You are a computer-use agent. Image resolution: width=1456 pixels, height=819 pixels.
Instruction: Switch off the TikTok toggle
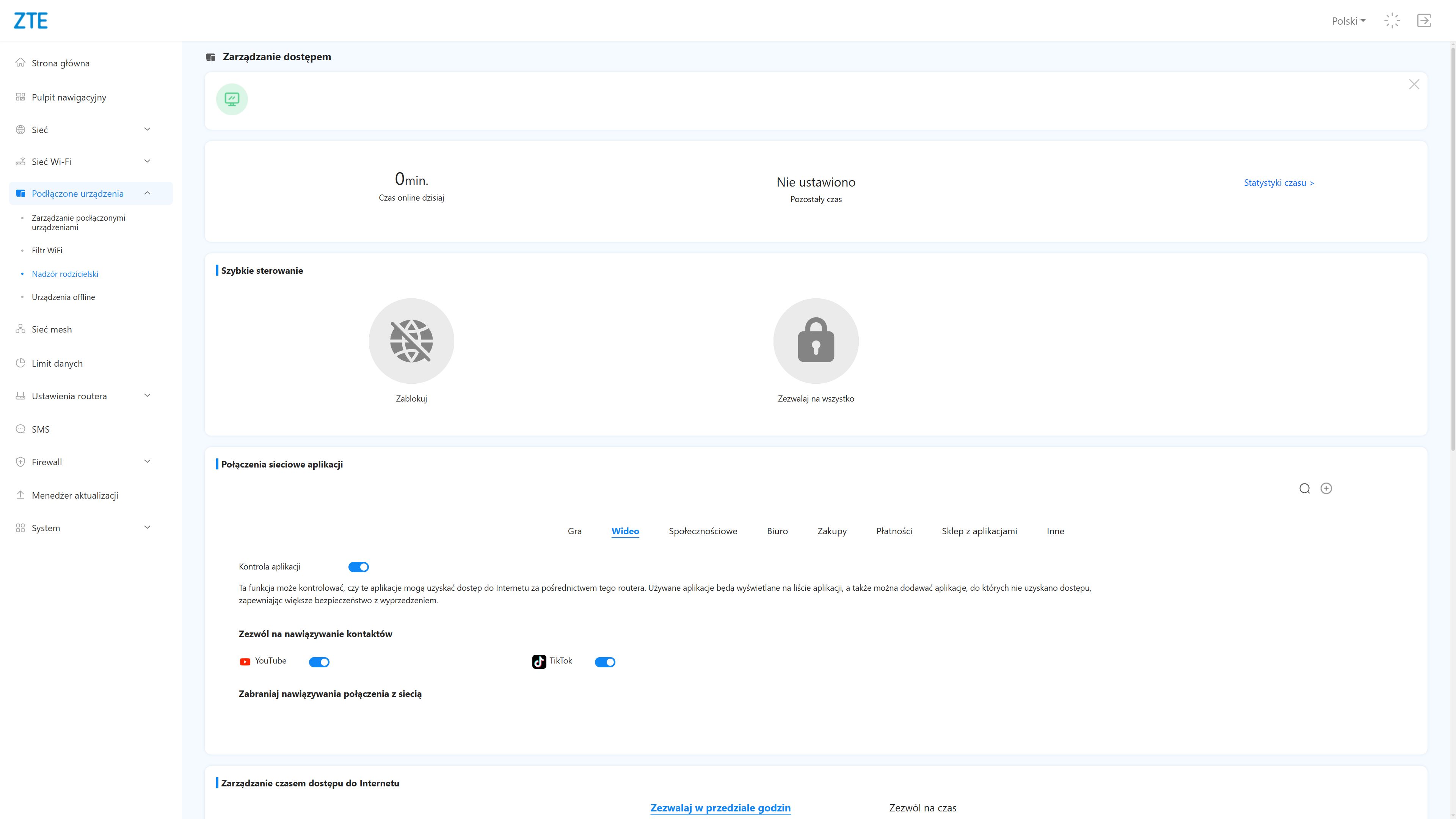click(x=605, y=662)
